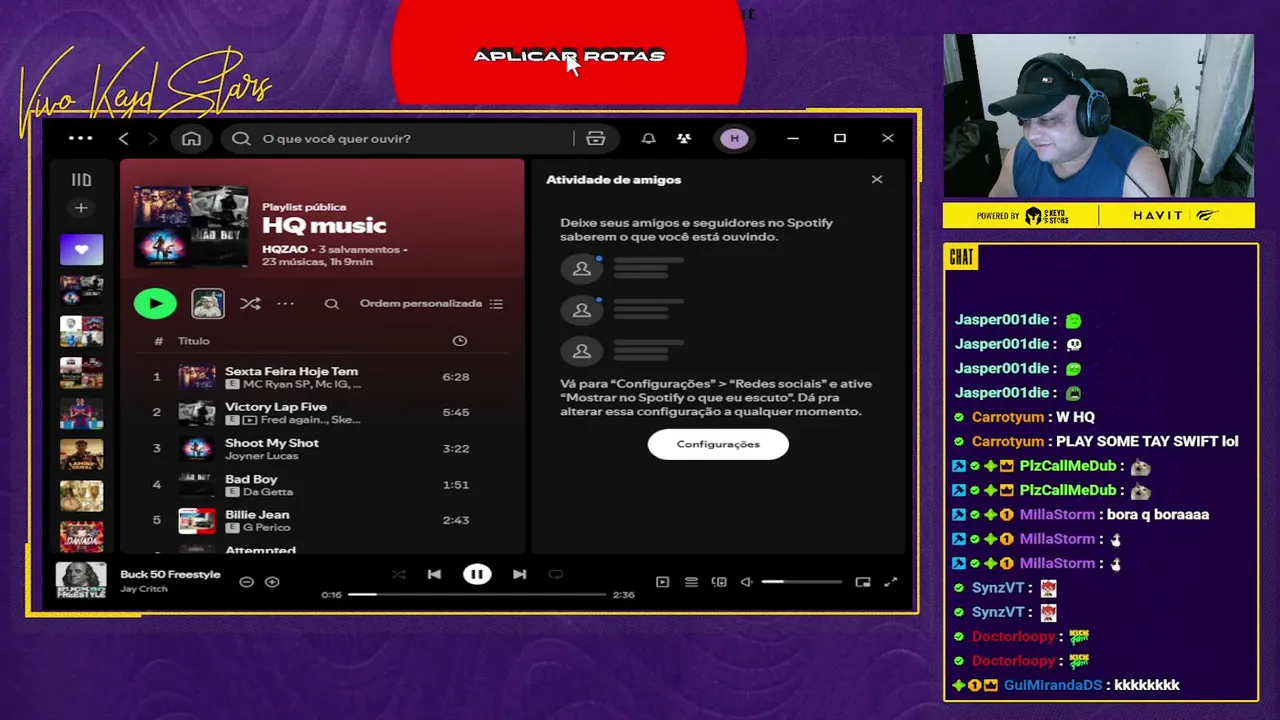Viewport: 1280px width, 720px height.
Task: Seek on the song progress bar
Action: point(477,594)
